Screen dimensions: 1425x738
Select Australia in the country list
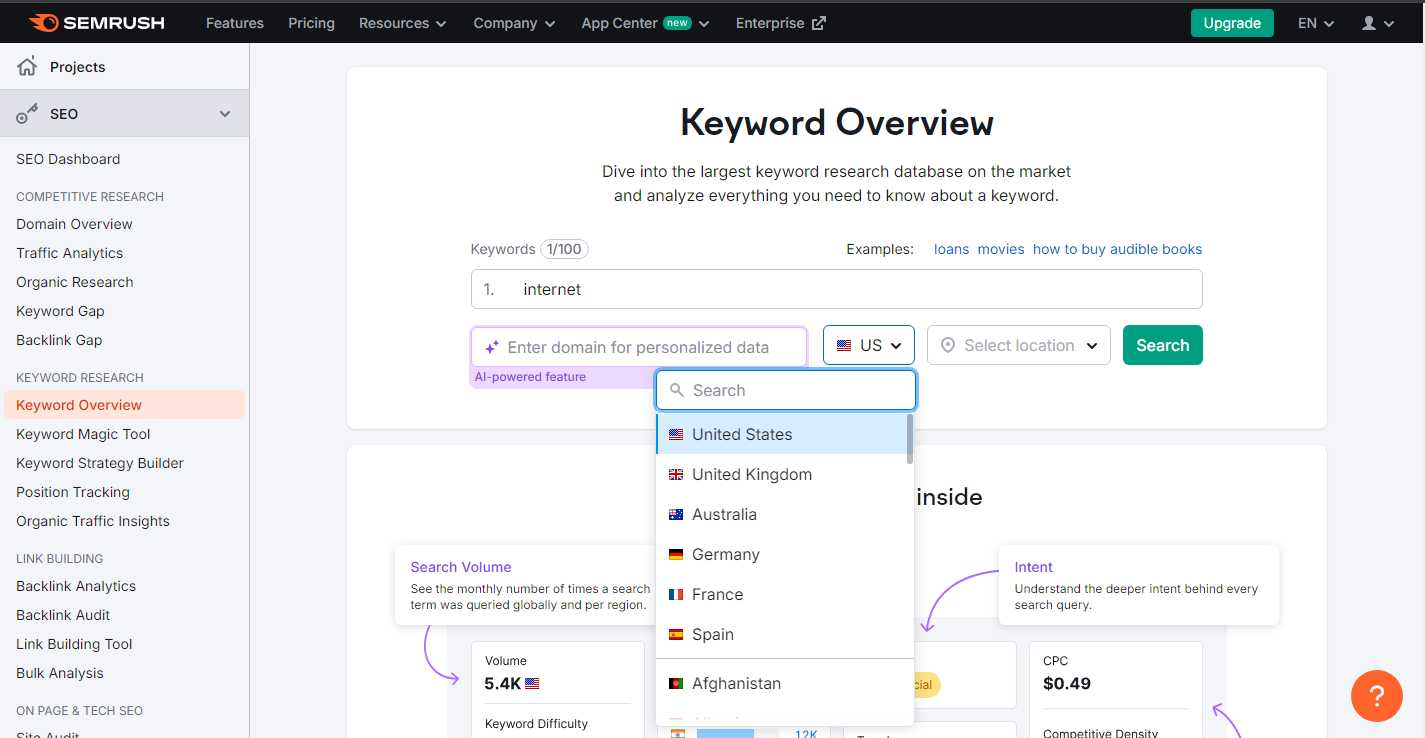click(781, 514)
